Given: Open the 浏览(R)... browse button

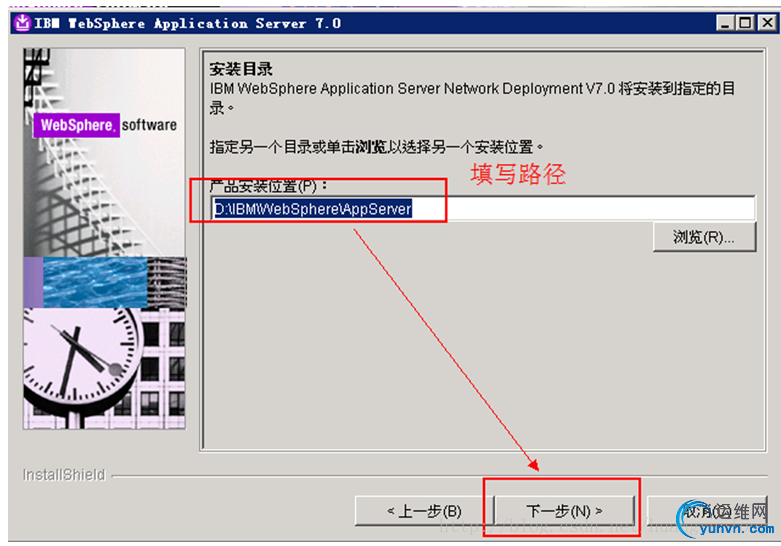Looking at the screenshot, I should coord(704,237).
